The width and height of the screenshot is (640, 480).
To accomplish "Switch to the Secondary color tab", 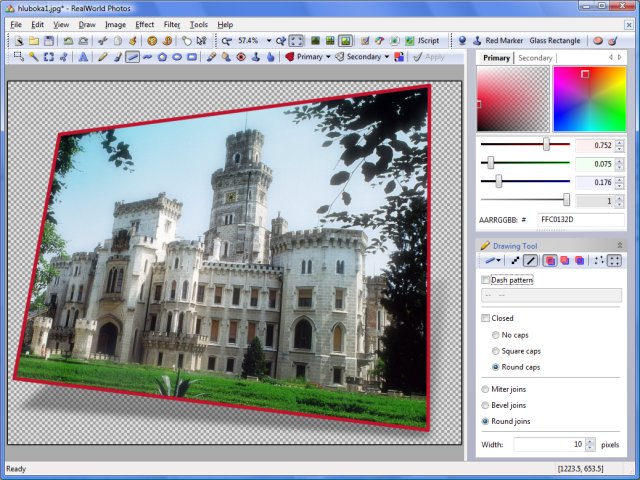I will (534, 58).
